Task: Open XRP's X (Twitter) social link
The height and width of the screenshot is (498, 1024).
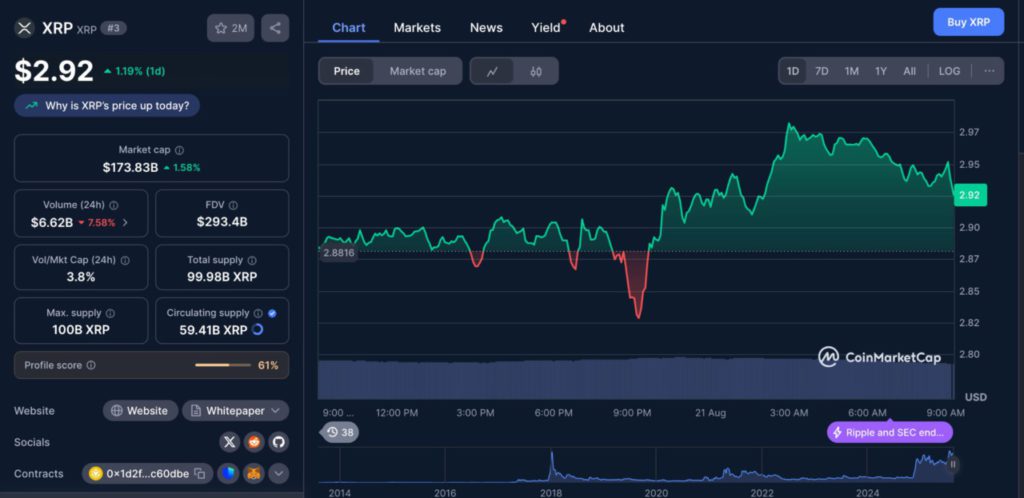Action: pos(230,441)
